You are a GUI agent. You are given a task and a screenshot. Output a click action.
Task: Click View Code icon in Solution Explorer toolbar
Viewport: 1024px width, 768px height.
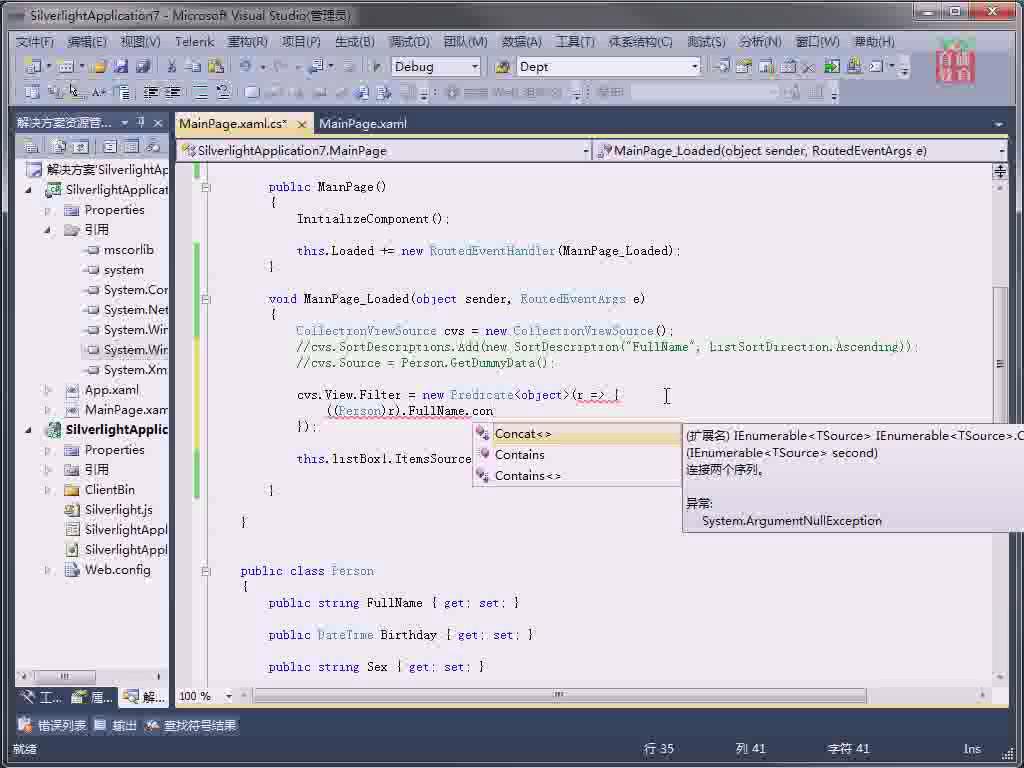(x=110, y=146)
